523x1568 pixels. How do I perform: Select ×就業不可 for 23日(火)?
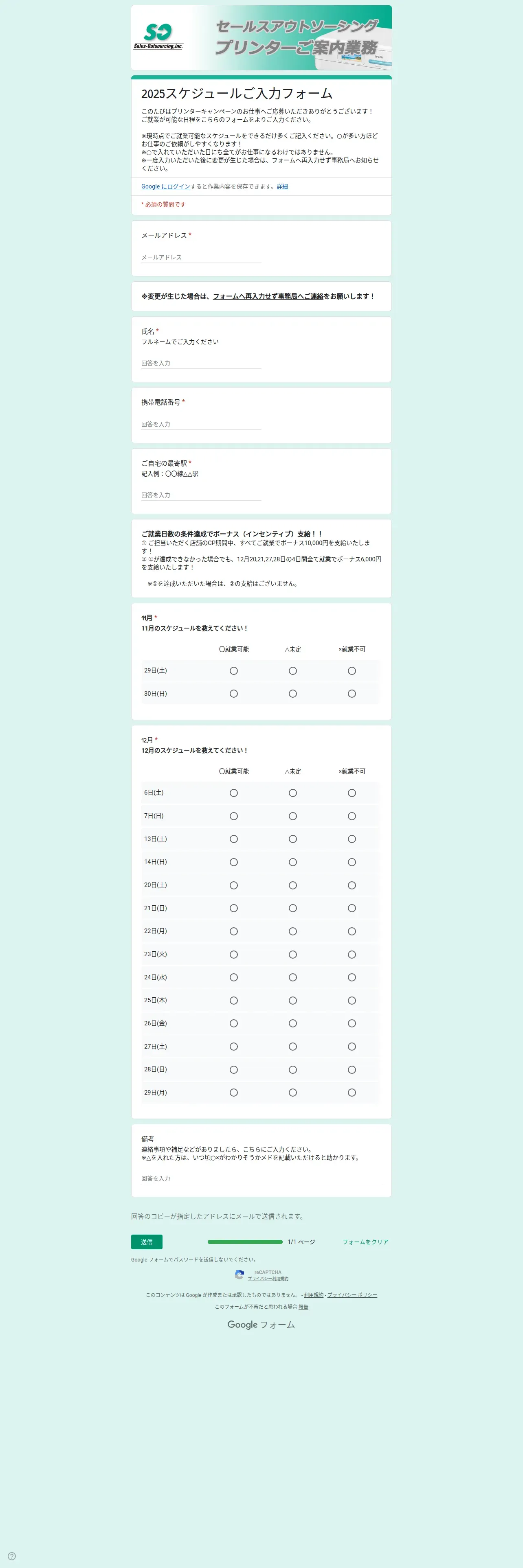[352, 955]
